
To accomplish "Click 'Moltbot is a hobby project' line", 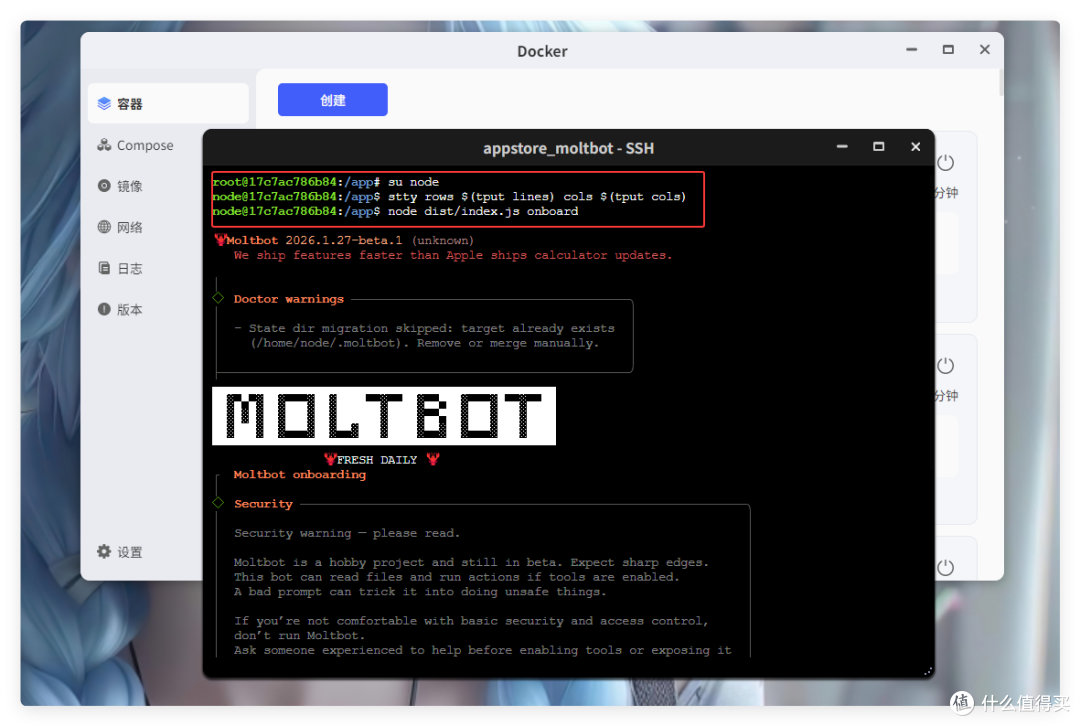I will click(x=471, y=563).
